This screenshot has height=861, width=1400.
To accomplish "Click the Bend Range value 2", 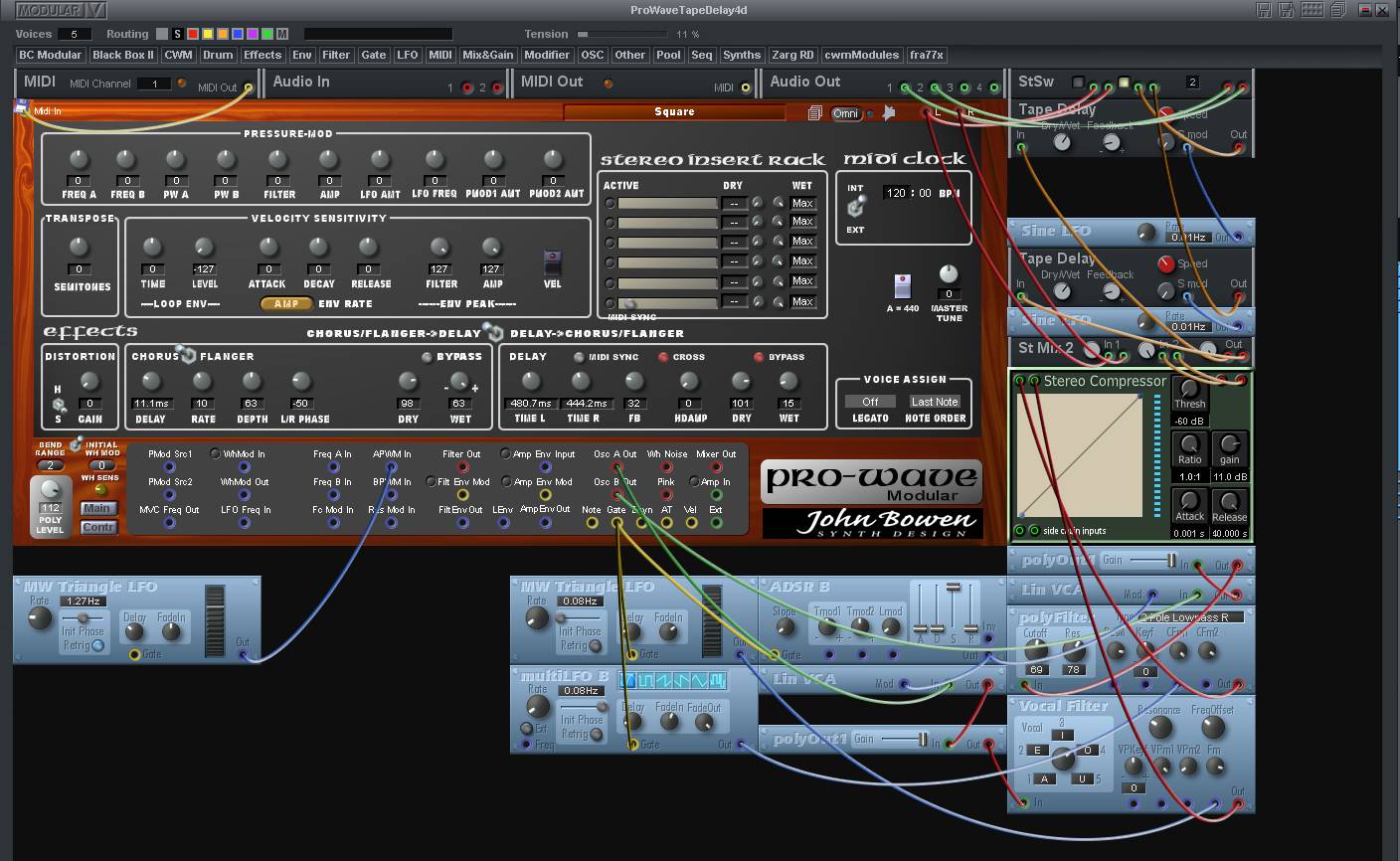I will point(50,465).
